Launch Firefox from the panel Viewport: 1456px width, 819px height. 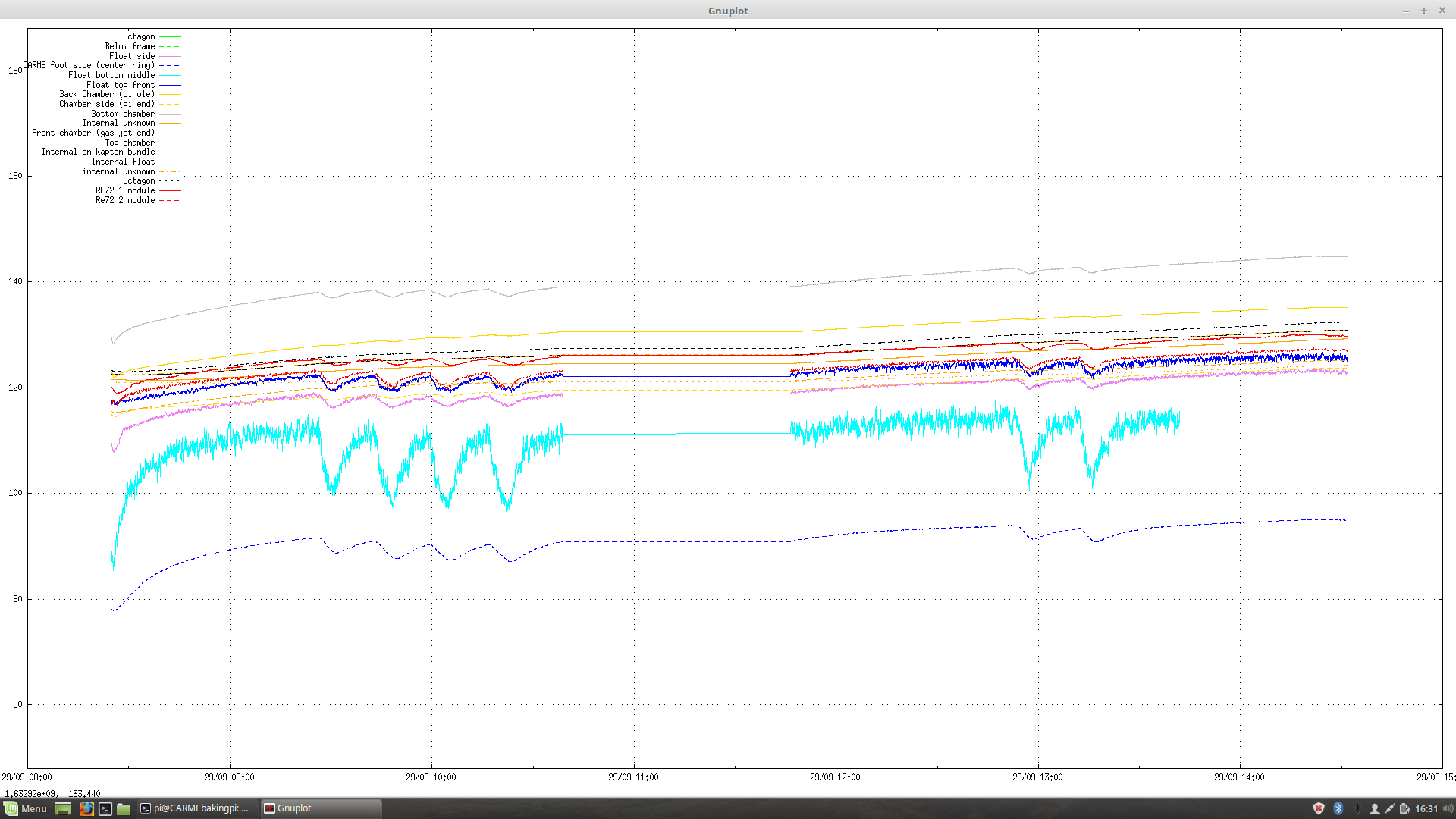pos(86,808)
